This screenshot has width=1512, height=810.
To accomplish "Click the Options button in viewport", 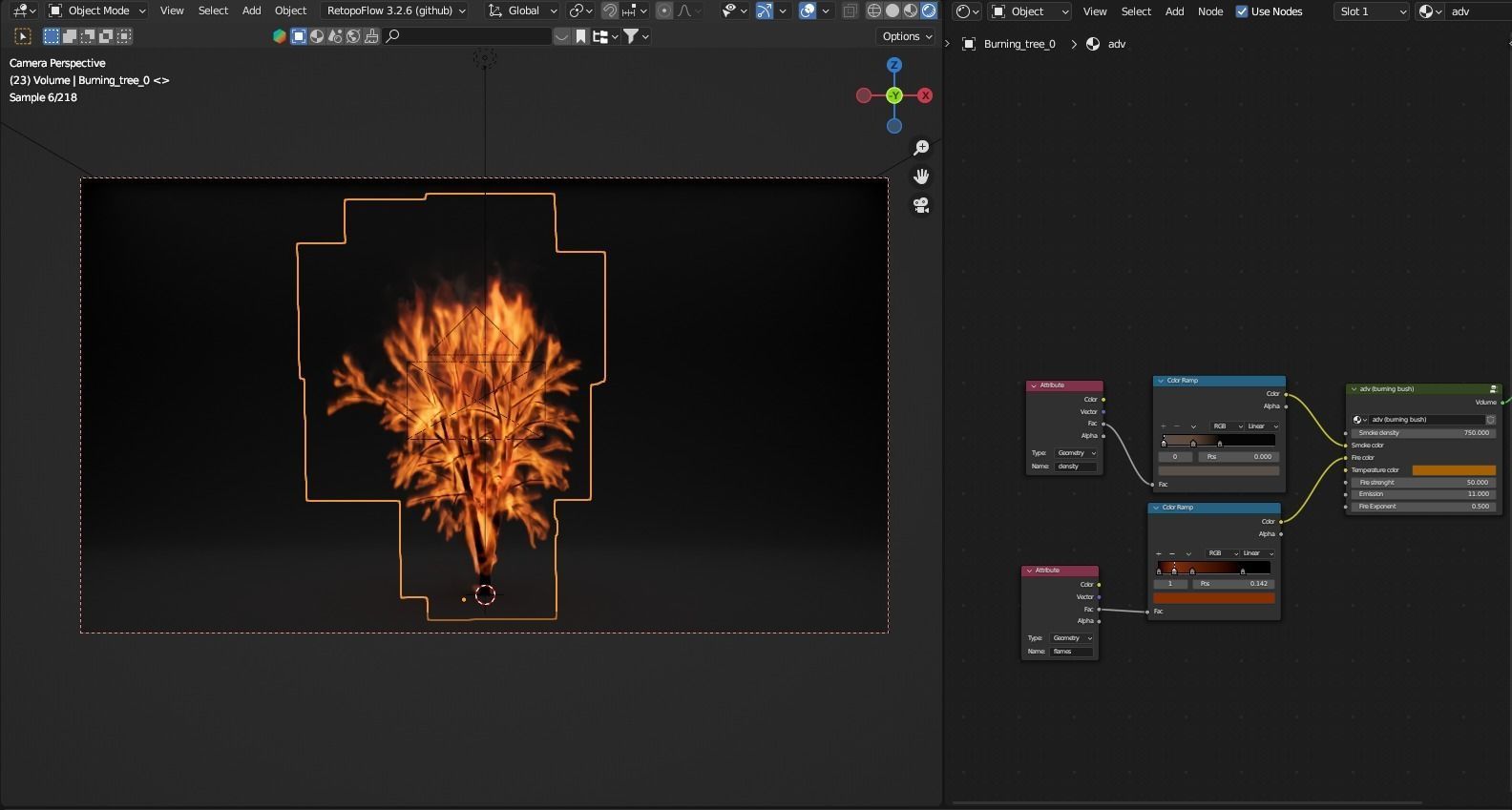I will pos(906,36).
